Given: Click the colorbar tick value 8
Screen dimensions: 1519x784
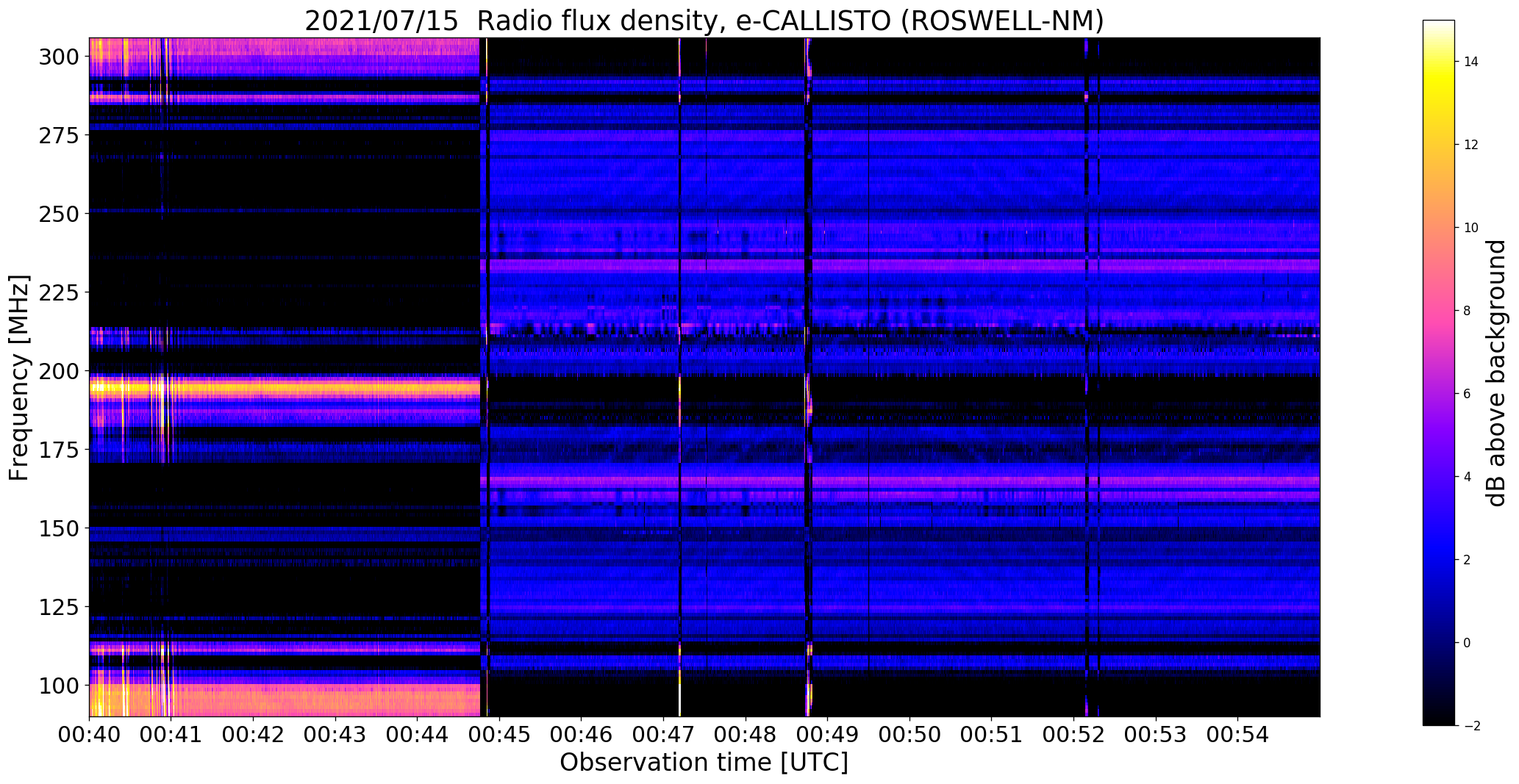Looking at the screenshot, I should pos(1467,311).
